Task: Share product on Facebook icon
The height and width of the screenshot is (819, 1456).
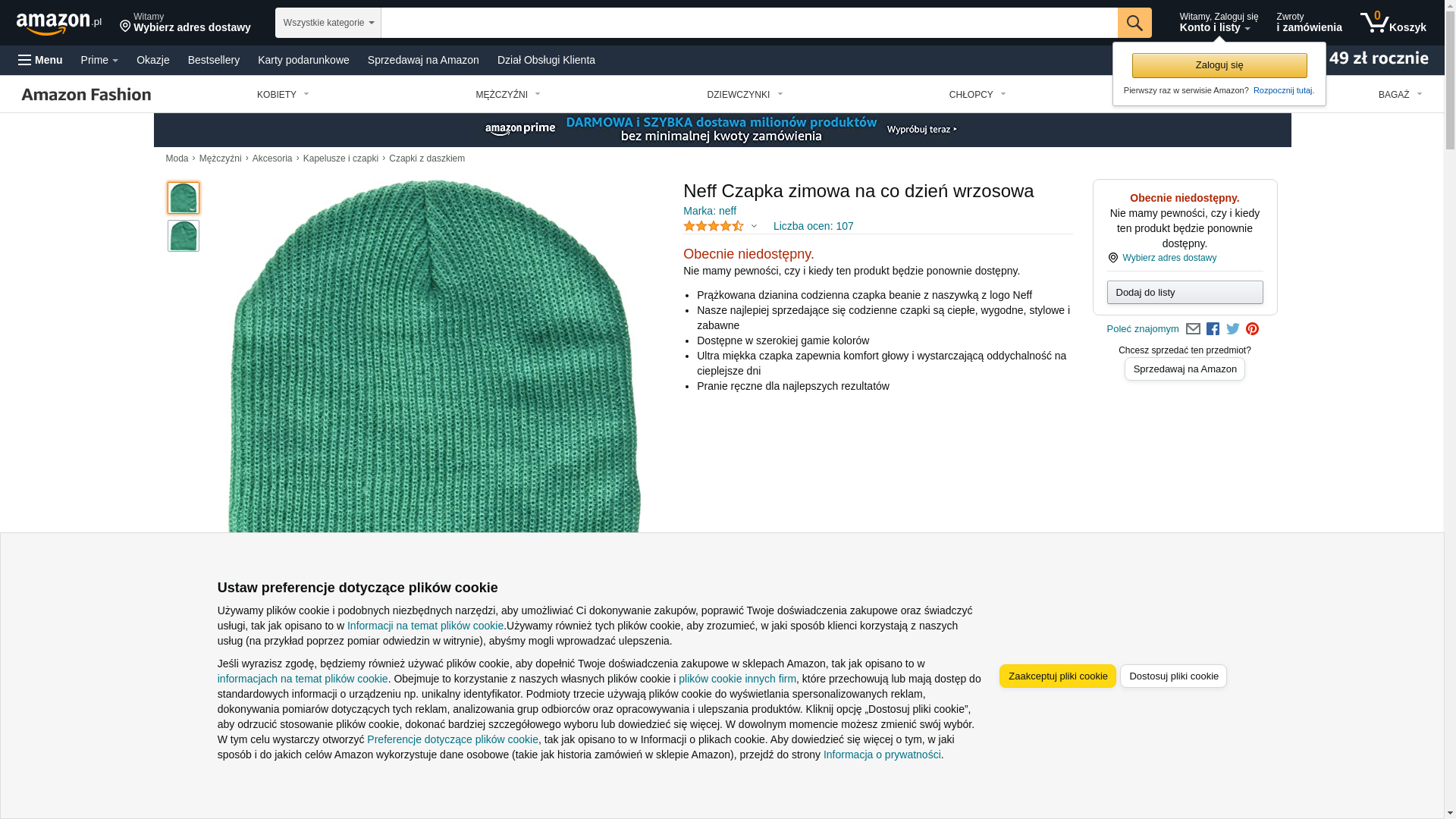Action: tap(1213, 329)
